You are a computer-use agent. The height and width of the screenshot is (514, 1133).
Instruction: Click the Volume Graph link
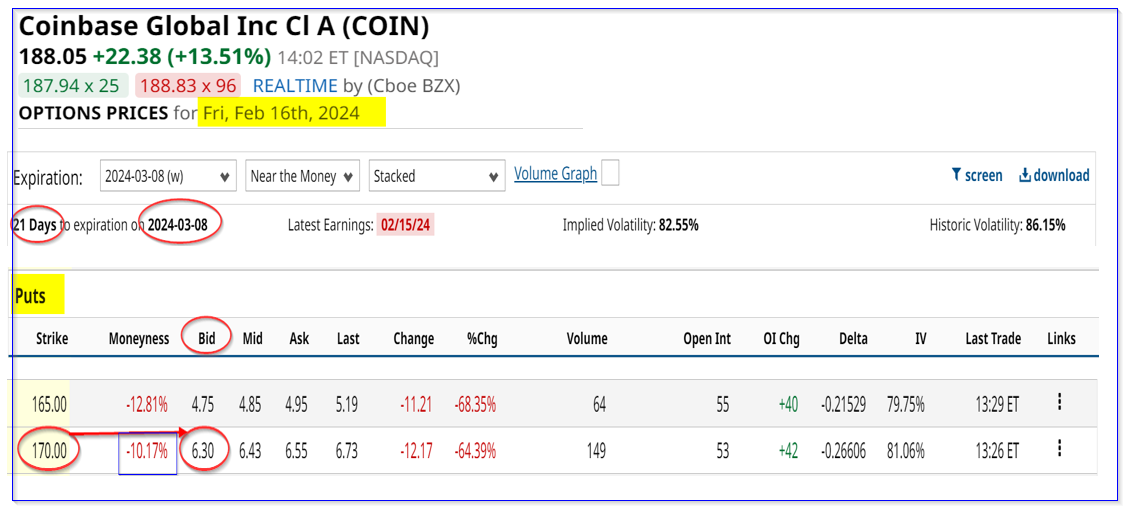[x=555, y=174]
